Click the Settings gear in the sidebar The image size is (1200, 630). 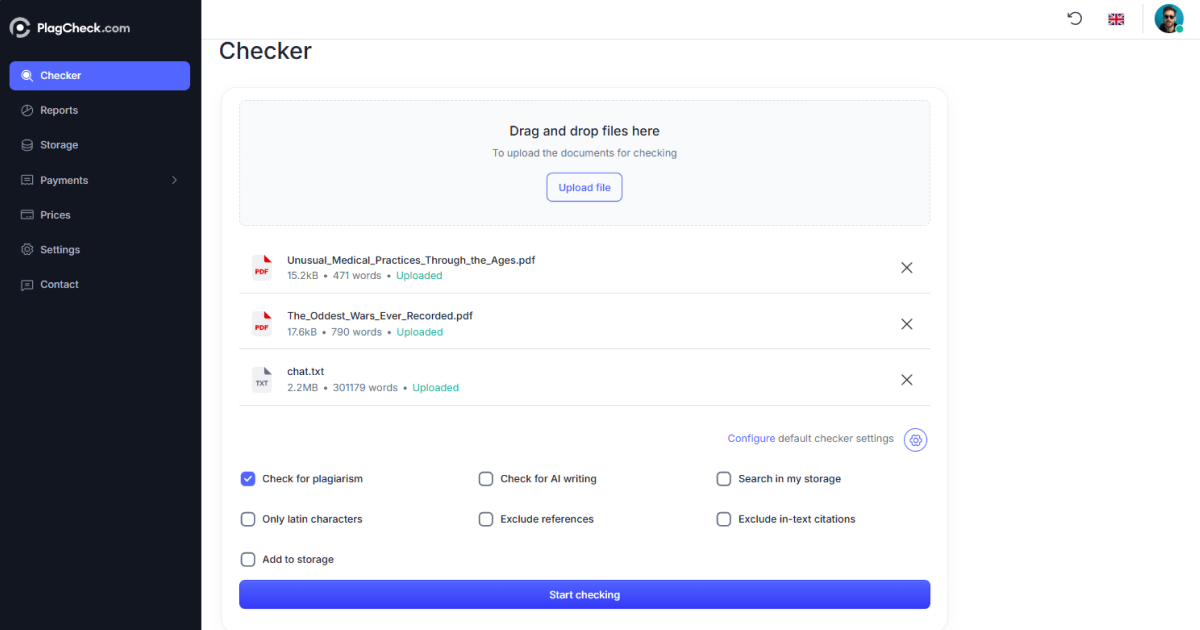coord(28,249)
